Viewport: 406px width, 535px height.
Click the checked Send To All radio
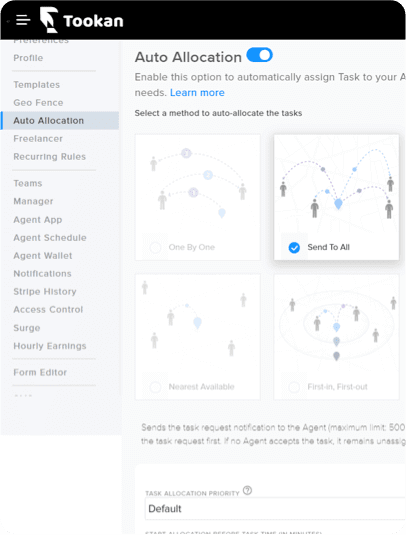click(x=294, y=247)
